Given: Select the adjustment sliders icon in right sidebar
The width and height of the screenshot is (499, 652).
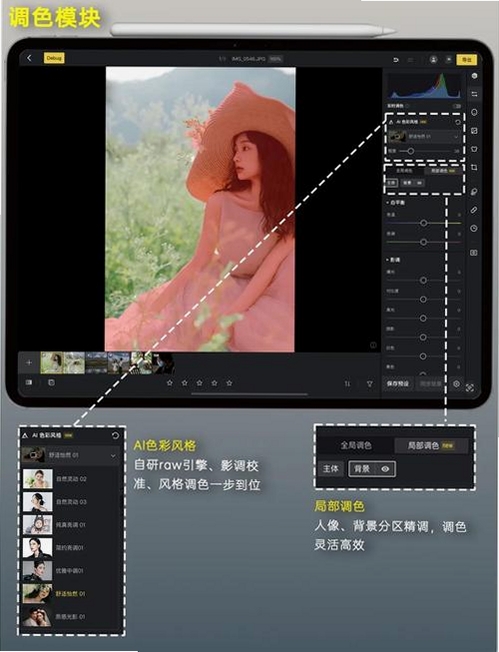Looking at the screenshot, I should click(x=474, y=94).
